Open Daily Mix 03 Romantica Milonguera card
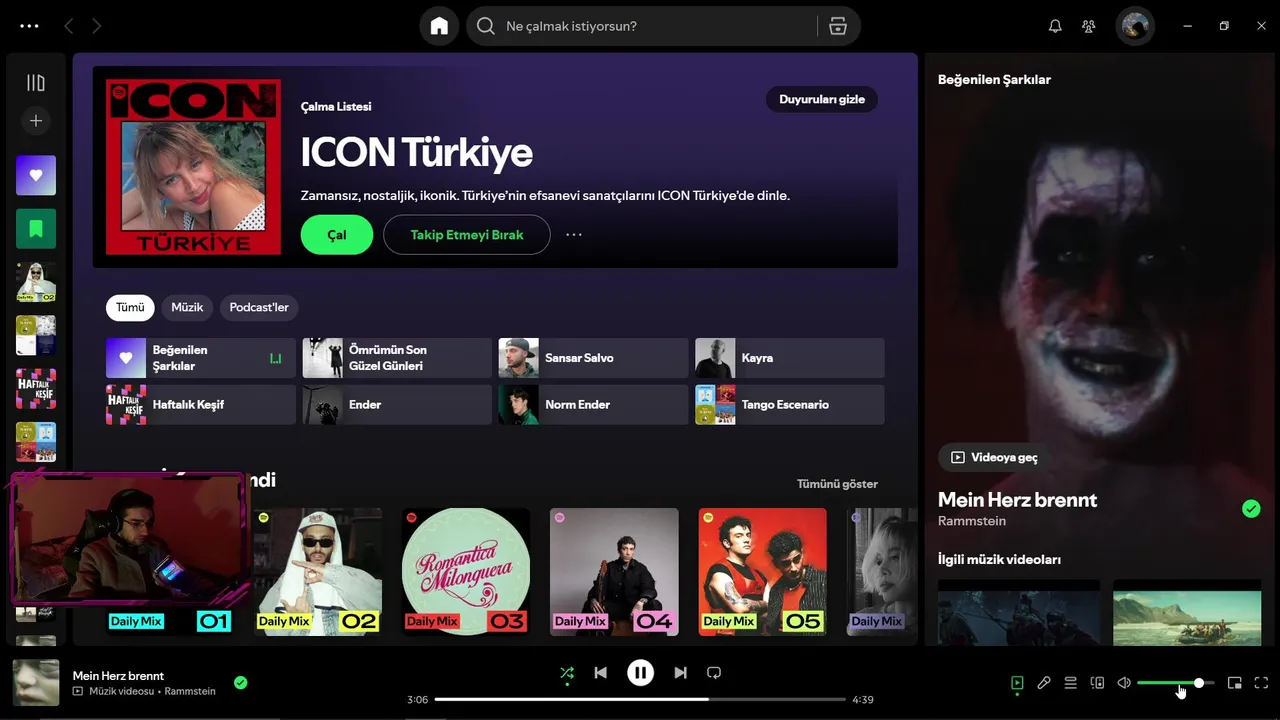Viewport: 1280px width, 720px height. (x=466, y=572)
